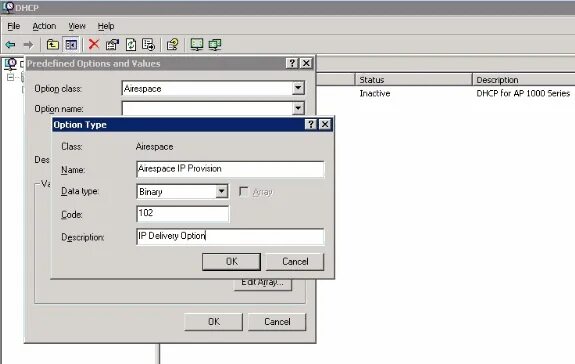Click the Status column header
This screenshot has height=364, width=575.
point(414,80)
